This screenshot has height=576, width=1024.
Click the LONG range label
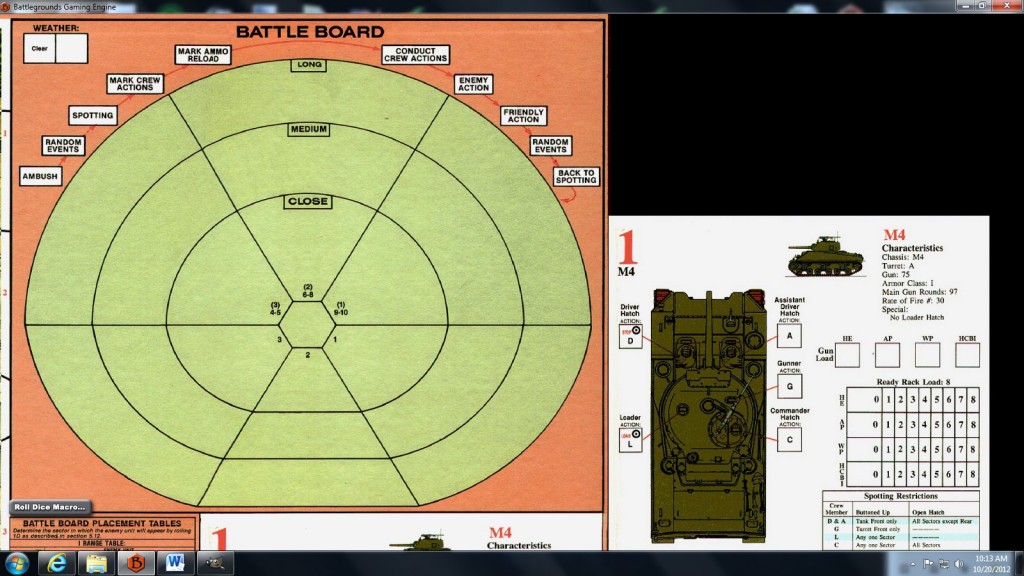tap(309, 65)
